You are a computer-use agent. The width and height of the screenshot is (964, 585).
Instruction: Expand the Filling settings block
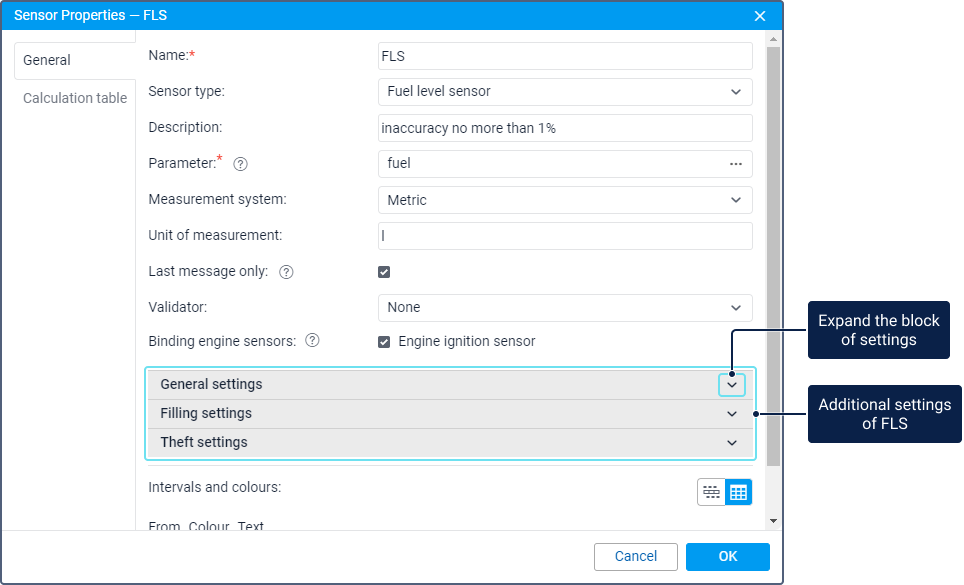click(732, 414)
